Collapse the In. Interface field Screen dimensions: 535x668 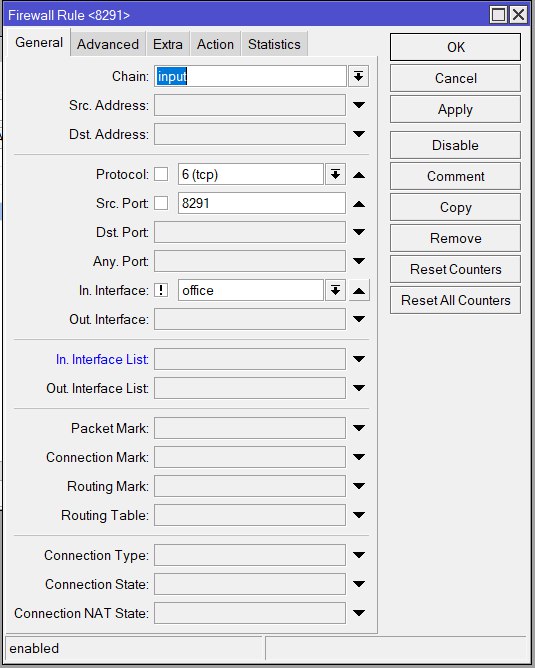(359, 291)
